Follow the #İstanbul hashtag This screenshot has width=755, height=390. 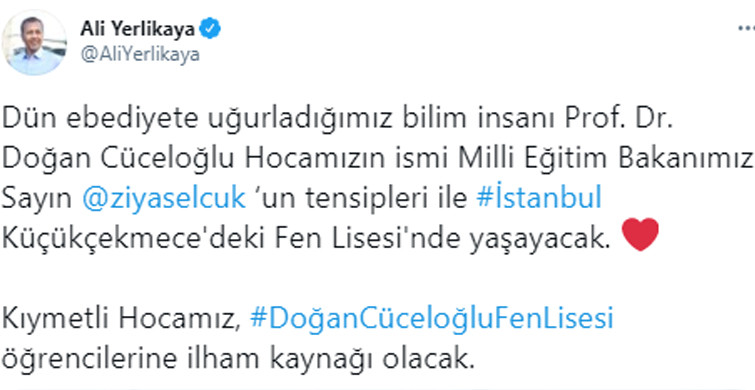(x=539, y=198)
